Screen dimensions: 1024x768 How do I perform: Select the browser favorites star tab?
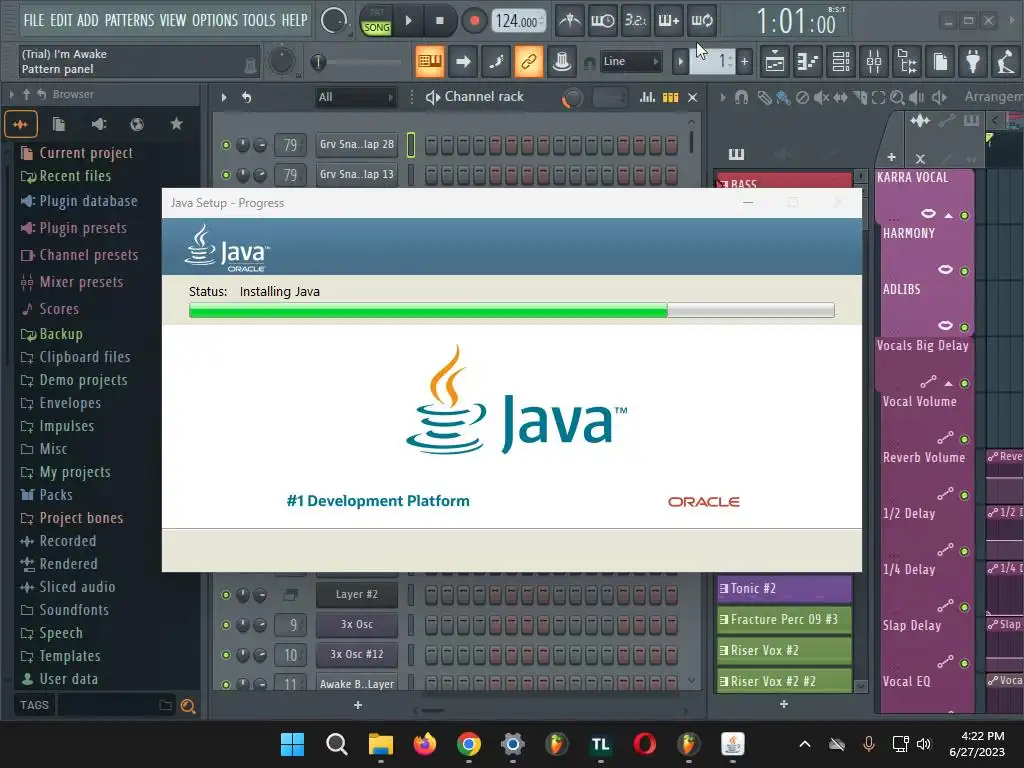point(176,124)
